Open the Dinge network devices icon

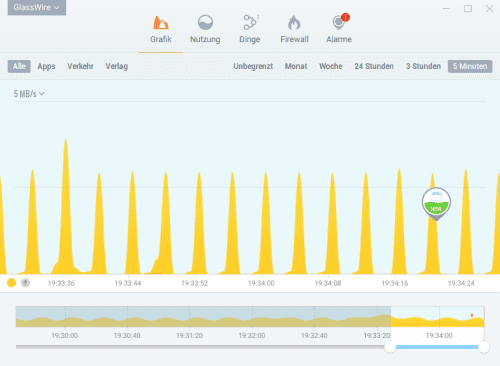[x=250, y=22]
